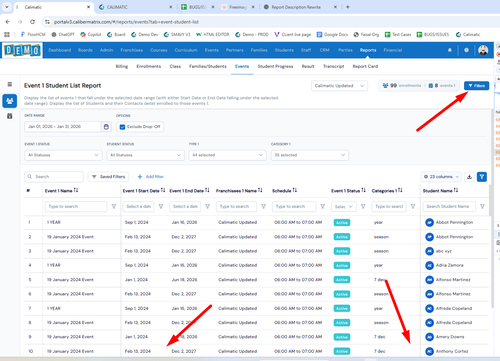This screenshot has width=500, height=361.
Task: Switch to Student Progress tab
Action: point(275,66)
